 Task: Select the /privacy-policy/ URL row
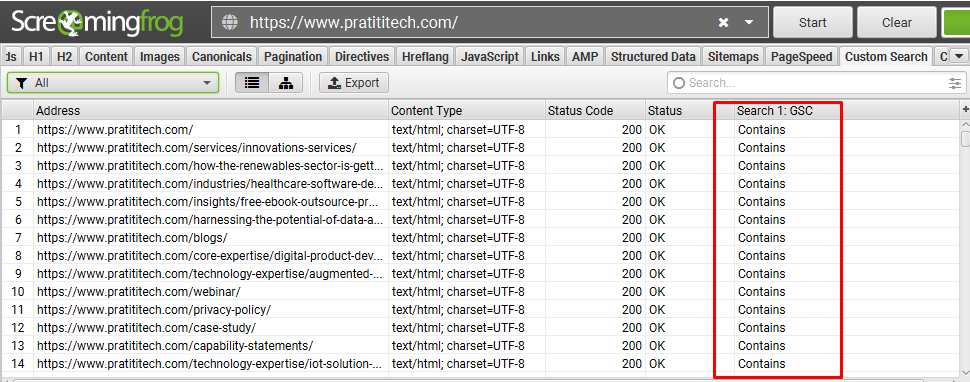(153, 310)
